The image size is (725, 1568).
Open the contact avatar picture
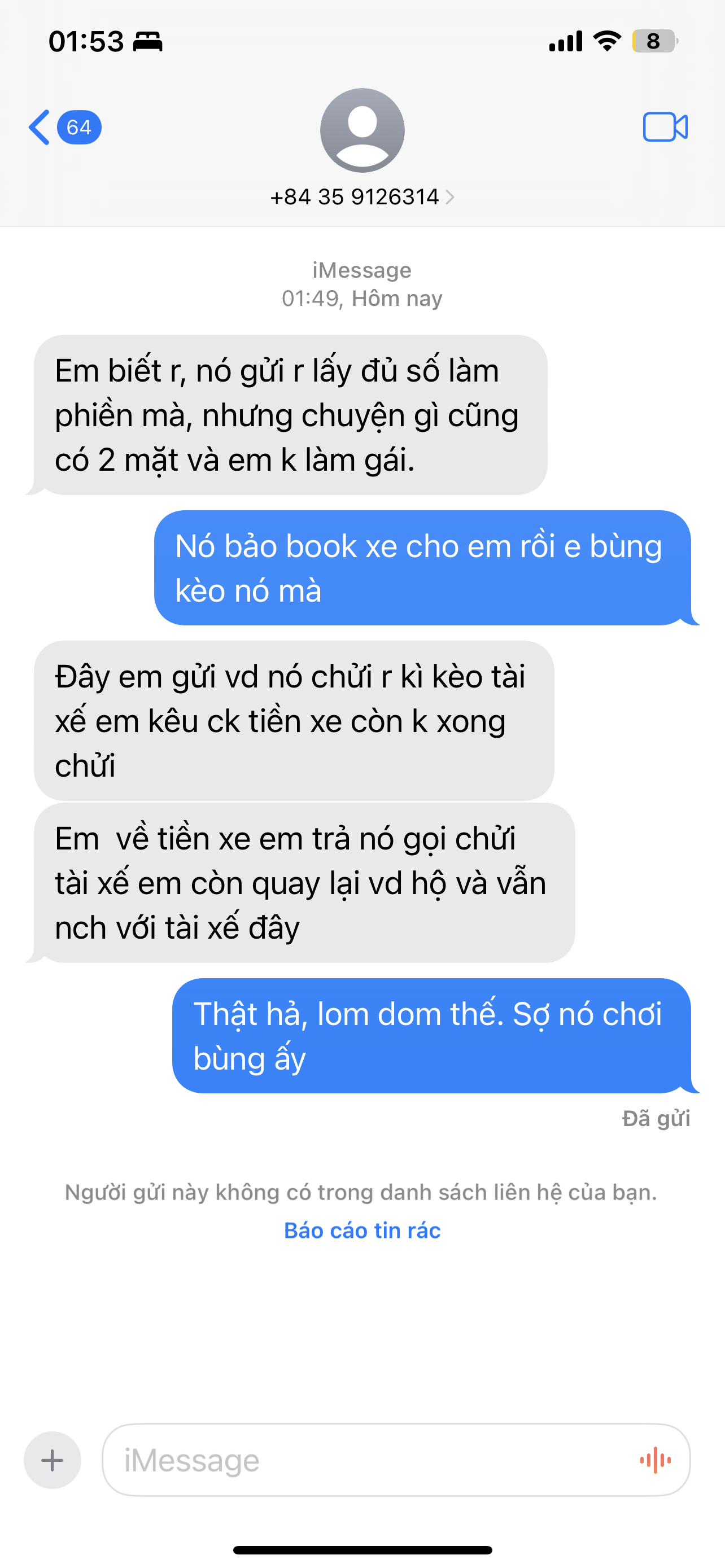click(x=362, y=130)
